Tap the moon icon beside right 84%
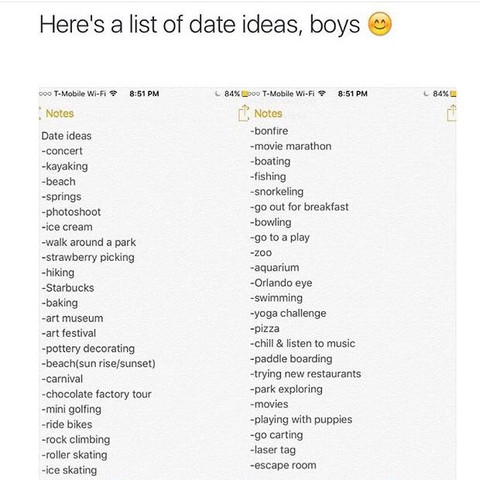480x480 pixels. point(426,94)
